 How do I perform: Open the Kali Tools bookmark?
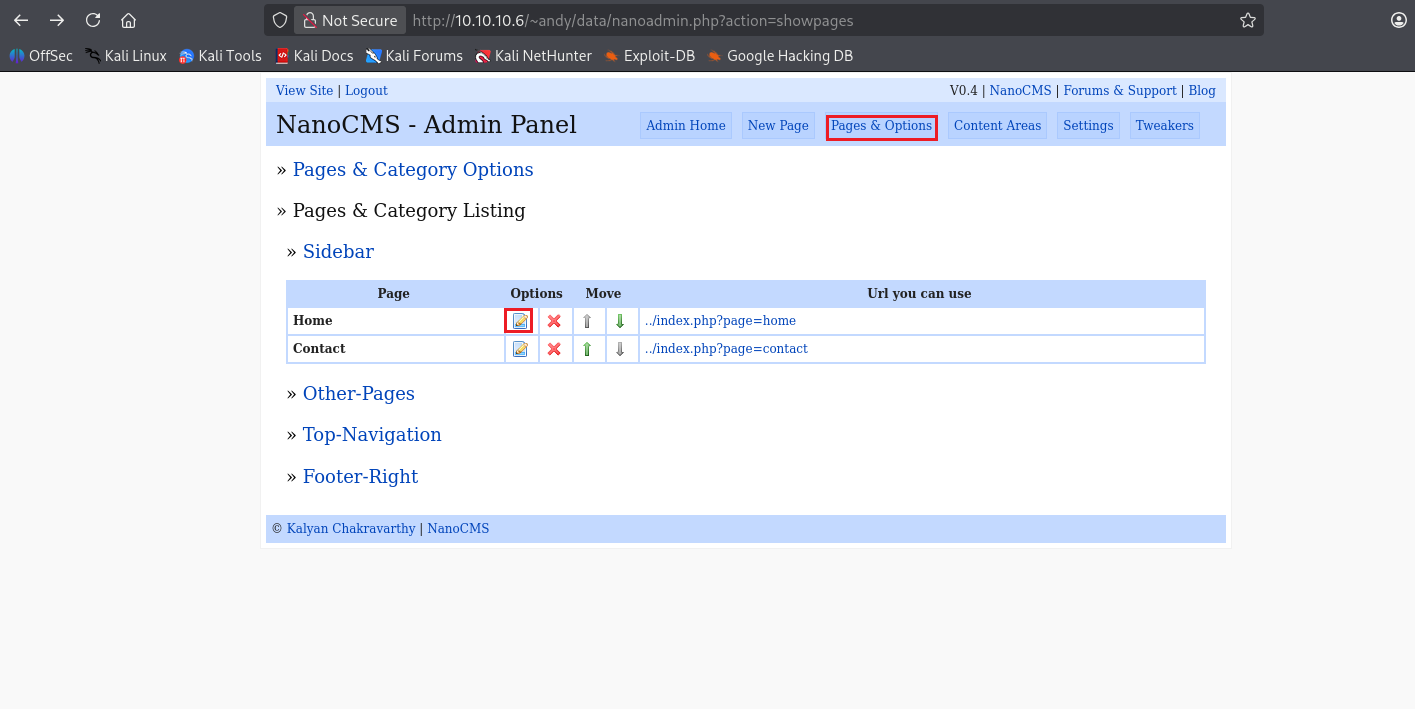[x=220, y=56]
